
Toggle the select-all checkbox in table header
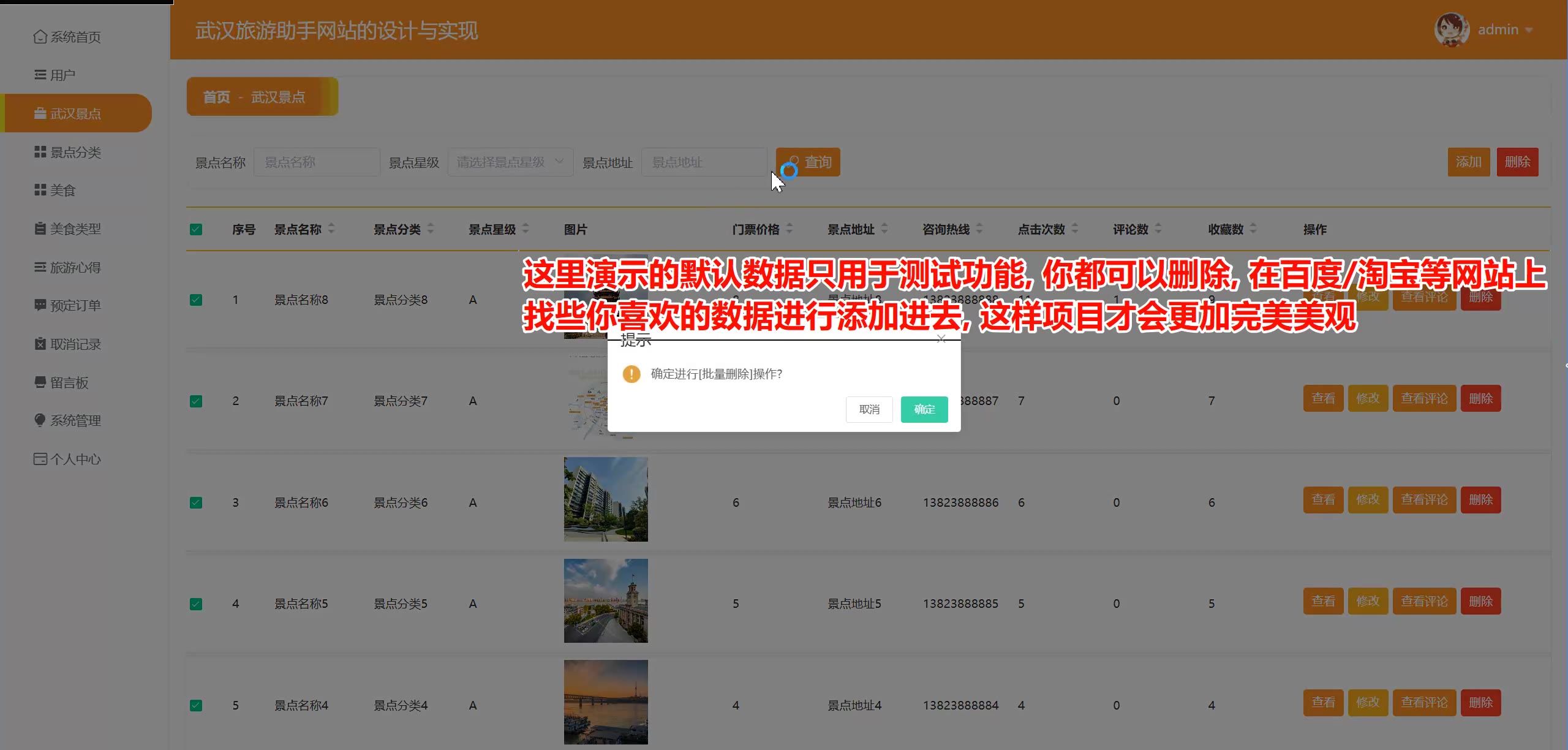tap(196, 230)
